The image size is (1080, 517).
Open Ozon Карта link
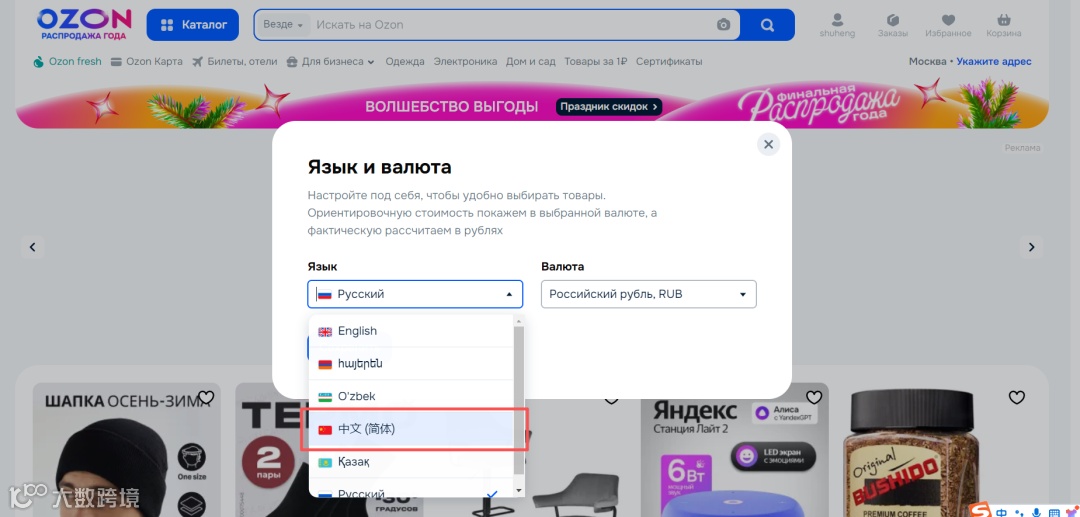pos(147,61)
